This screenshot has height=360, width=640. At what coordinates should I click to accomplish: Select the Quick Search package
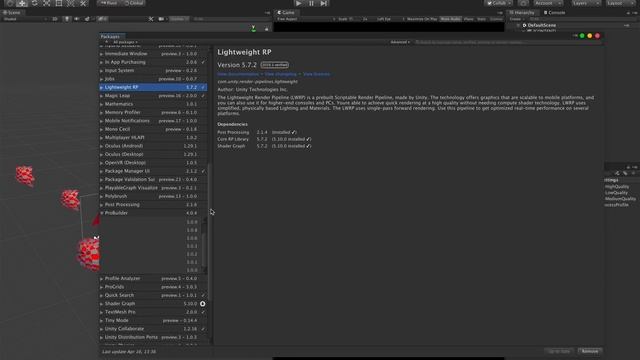153,296
